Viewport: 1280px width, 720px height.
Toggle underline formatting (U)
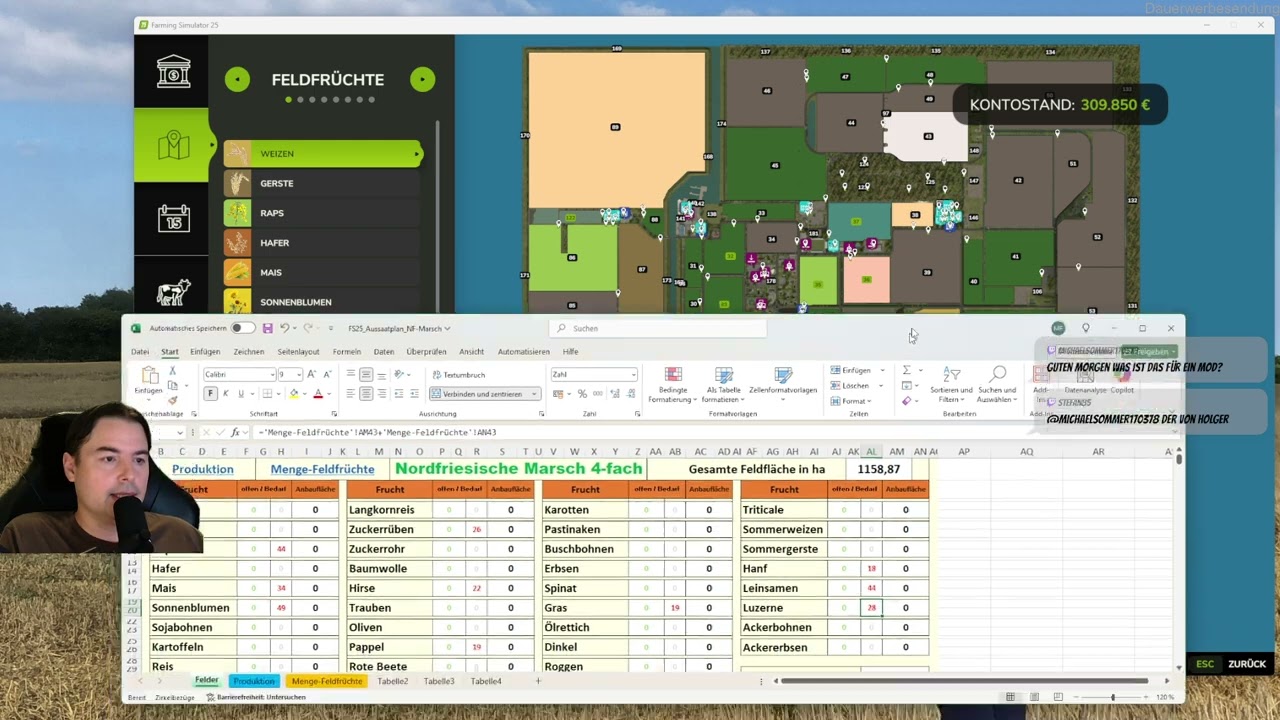pyautogui.click(x=241, y=394)
